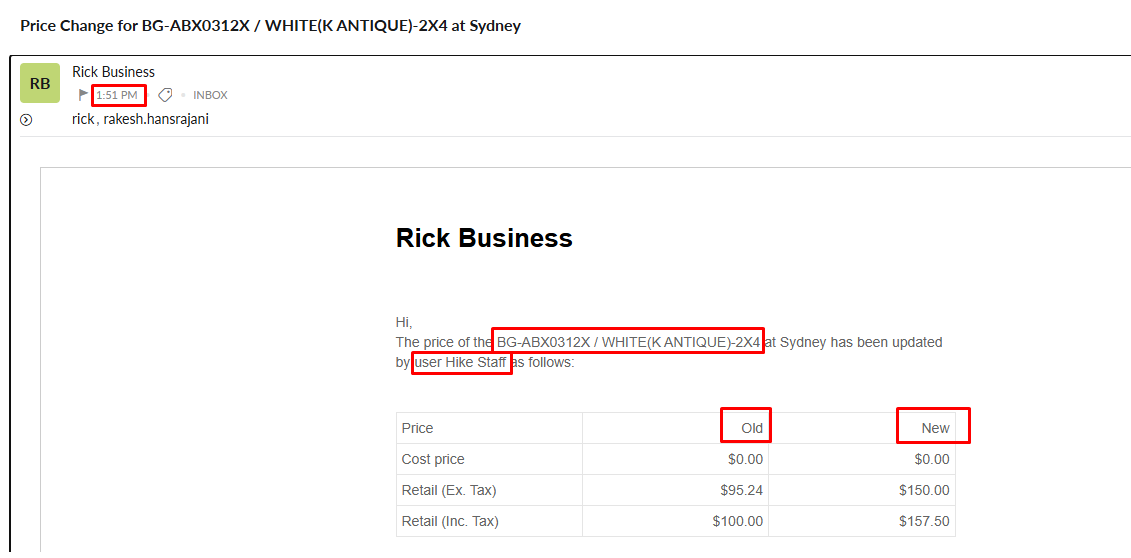Click the RB sender avatar
The image size is (1131, 558).
click(x=40, y=84)
